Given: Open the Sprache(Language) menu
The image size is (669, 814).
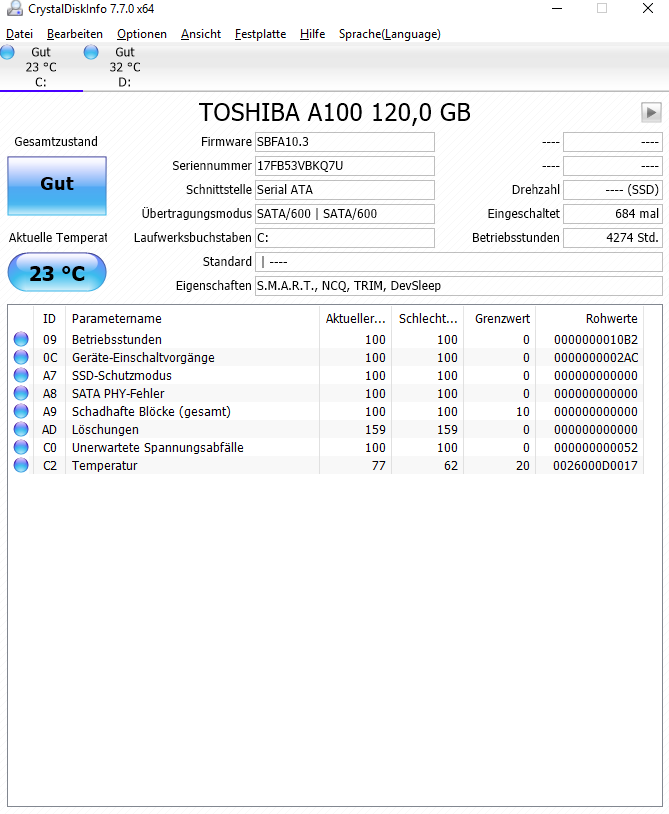Looking at the screenshot, I should coord(390,34).
